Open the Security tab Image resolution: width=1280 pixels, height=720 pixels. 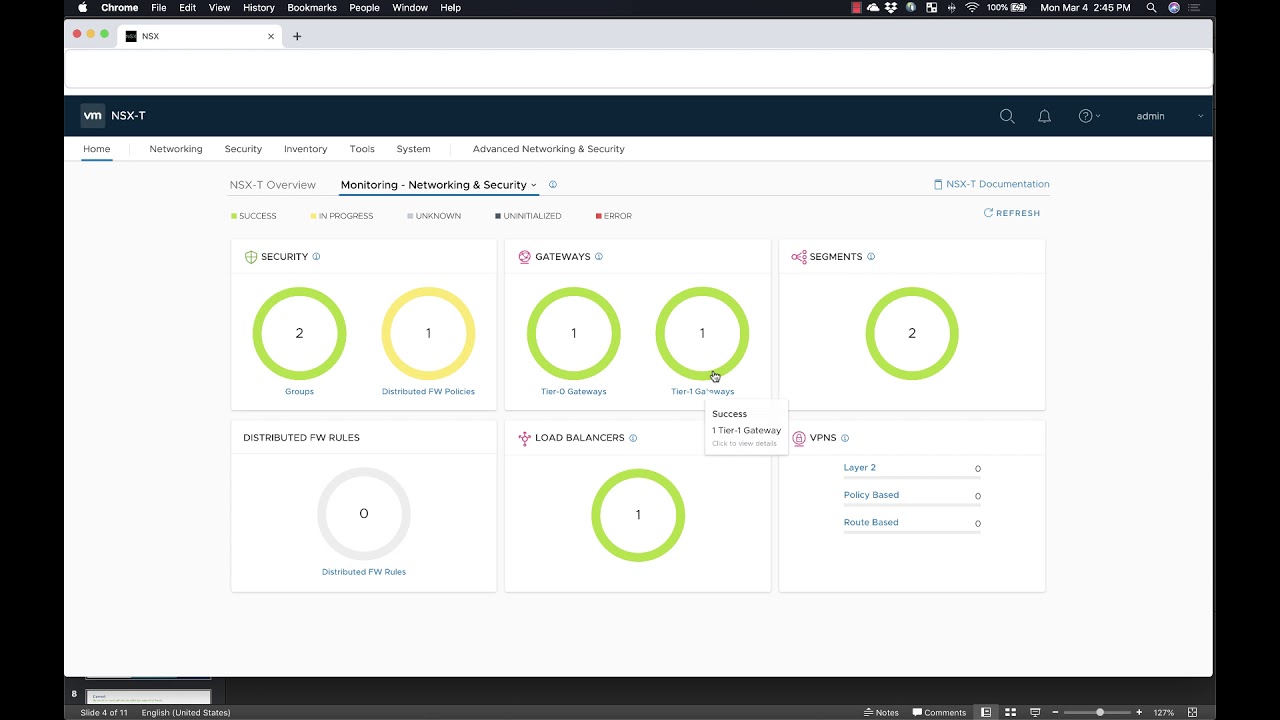(243, 149)
